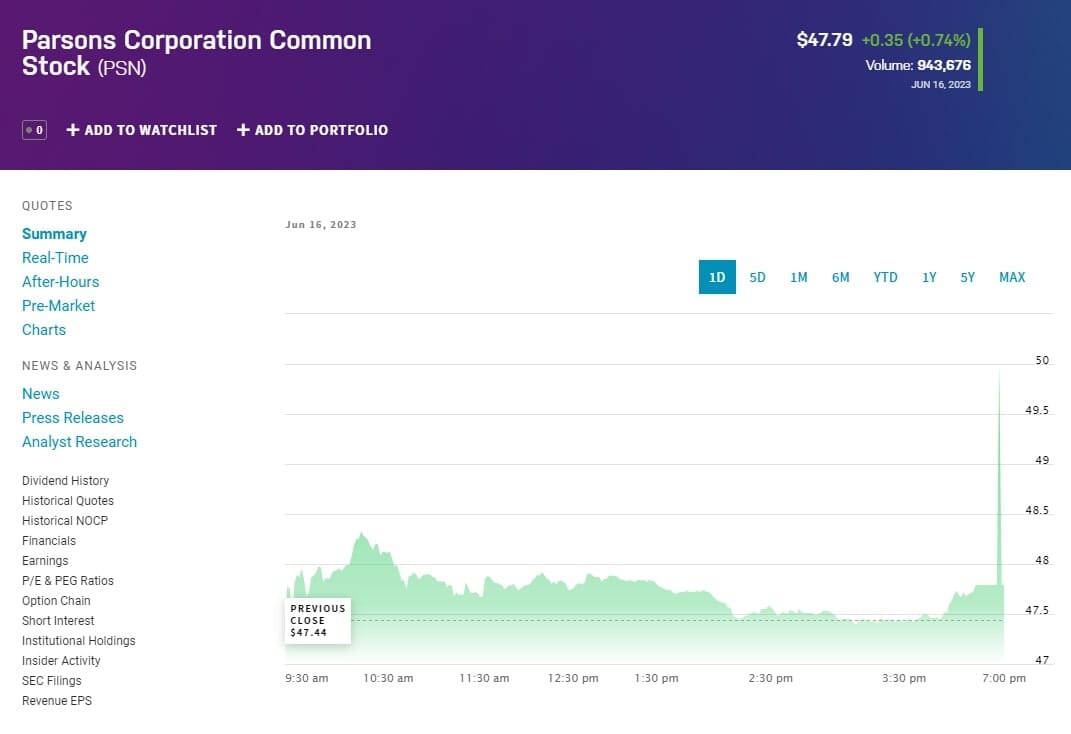Click the comment count bubble icon

click(34, 130)
